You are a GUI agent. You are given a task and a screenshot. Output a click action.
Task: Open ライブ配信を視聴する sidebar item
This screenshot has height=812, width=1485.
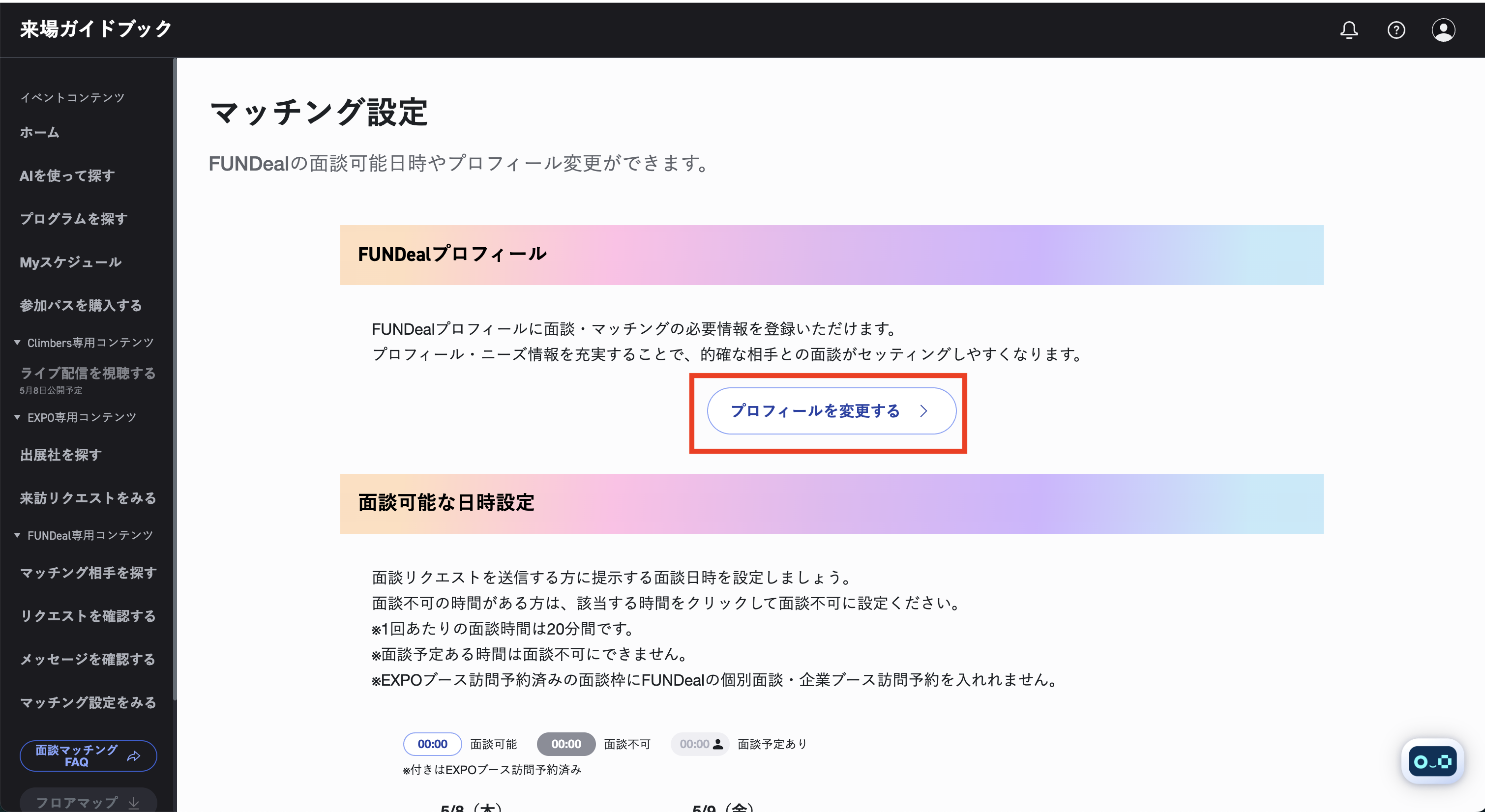tap(88, 374)
